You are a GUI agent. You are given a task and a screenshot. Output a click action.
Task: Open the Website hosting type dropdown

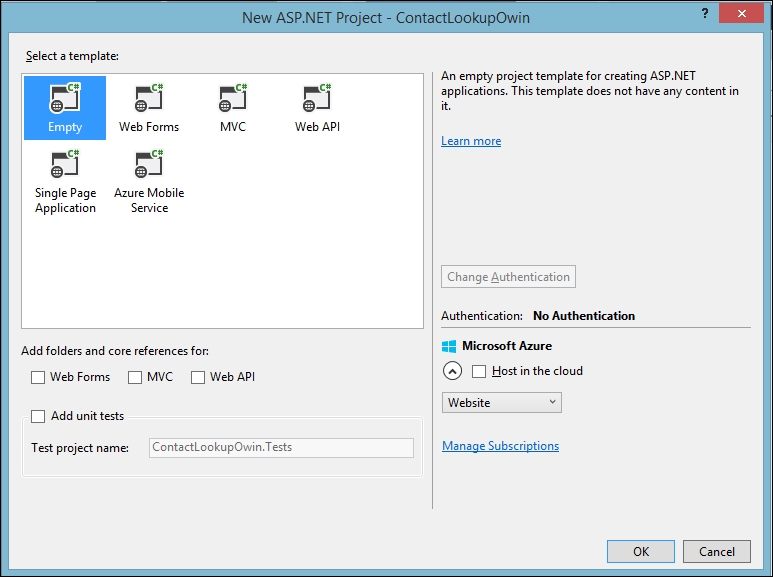point(501,402)
